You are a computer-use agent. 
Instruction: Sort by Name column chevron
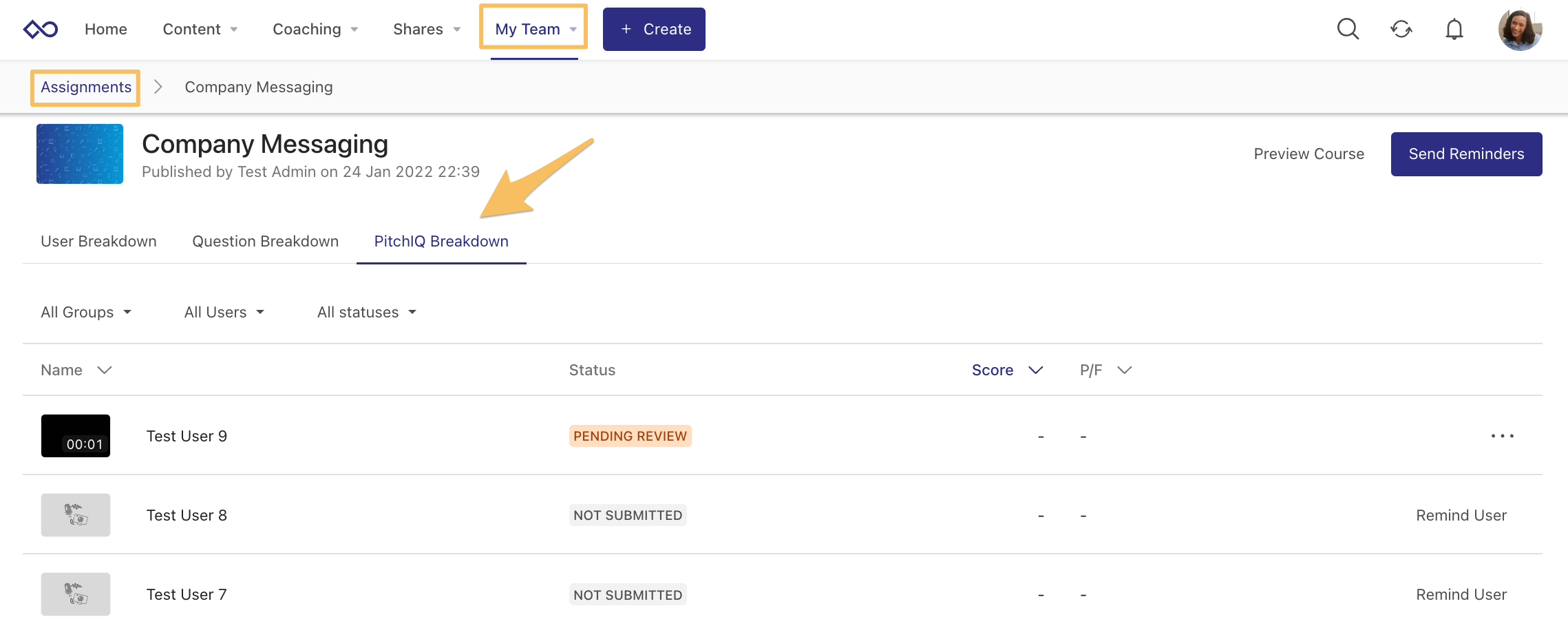tap(105, 370)
